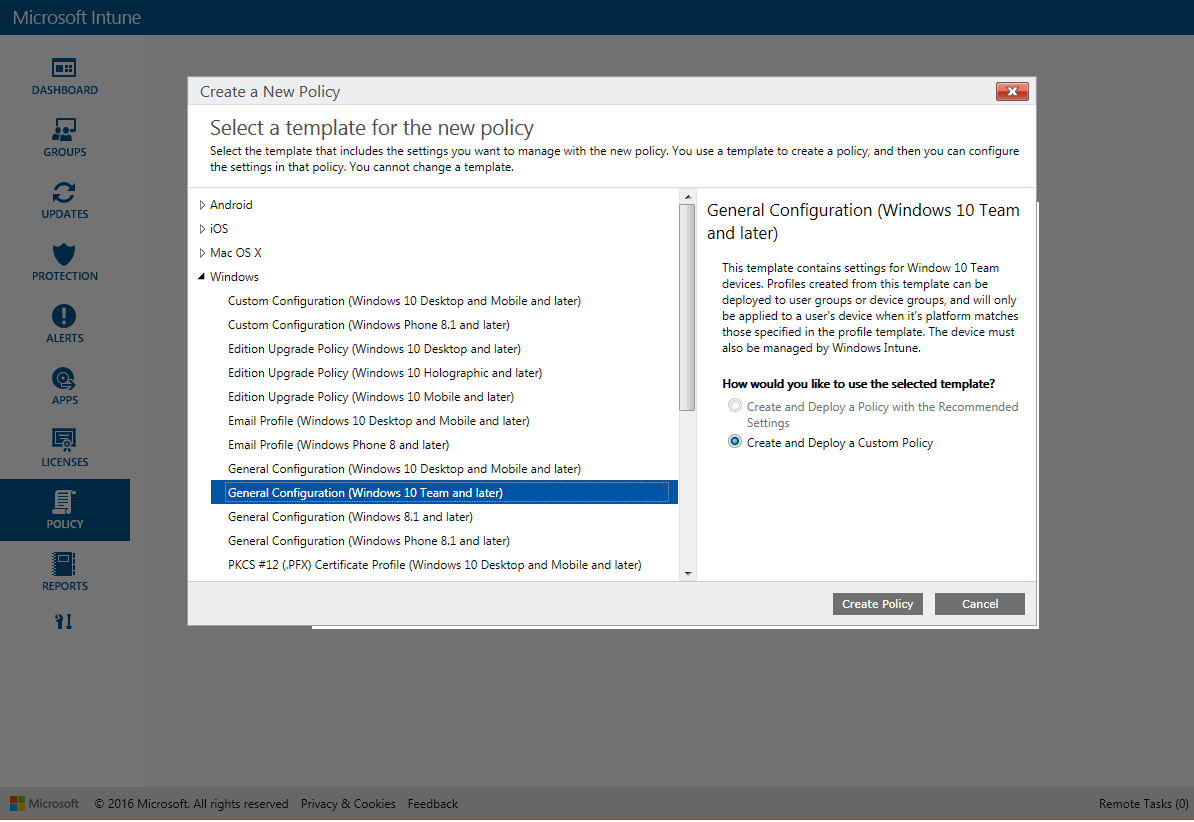
Task: Go to the Groups icon
Action: coord(64,130)
